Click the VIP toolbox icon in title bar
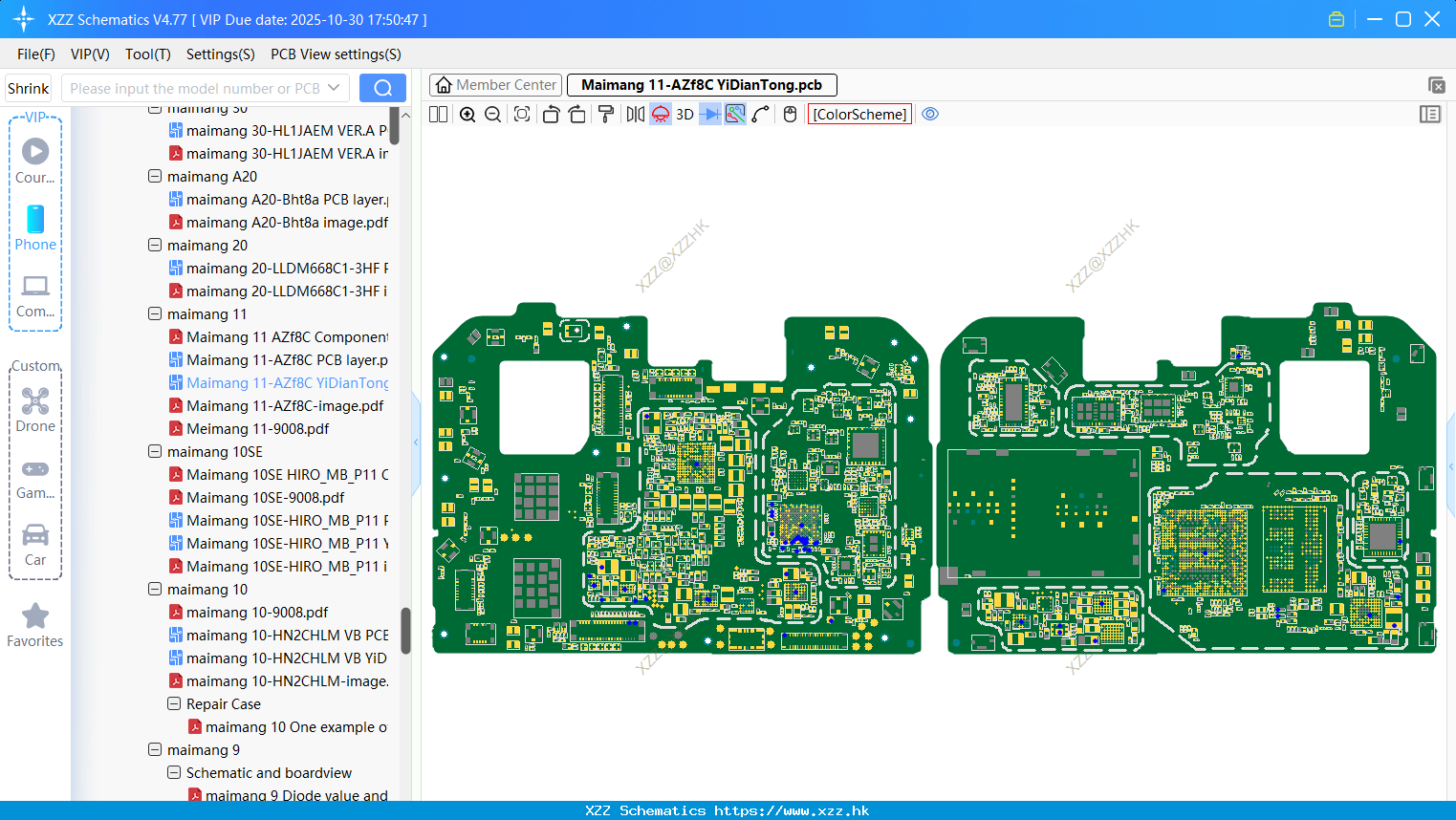Screen dimensions: 1456x820 1336,19
